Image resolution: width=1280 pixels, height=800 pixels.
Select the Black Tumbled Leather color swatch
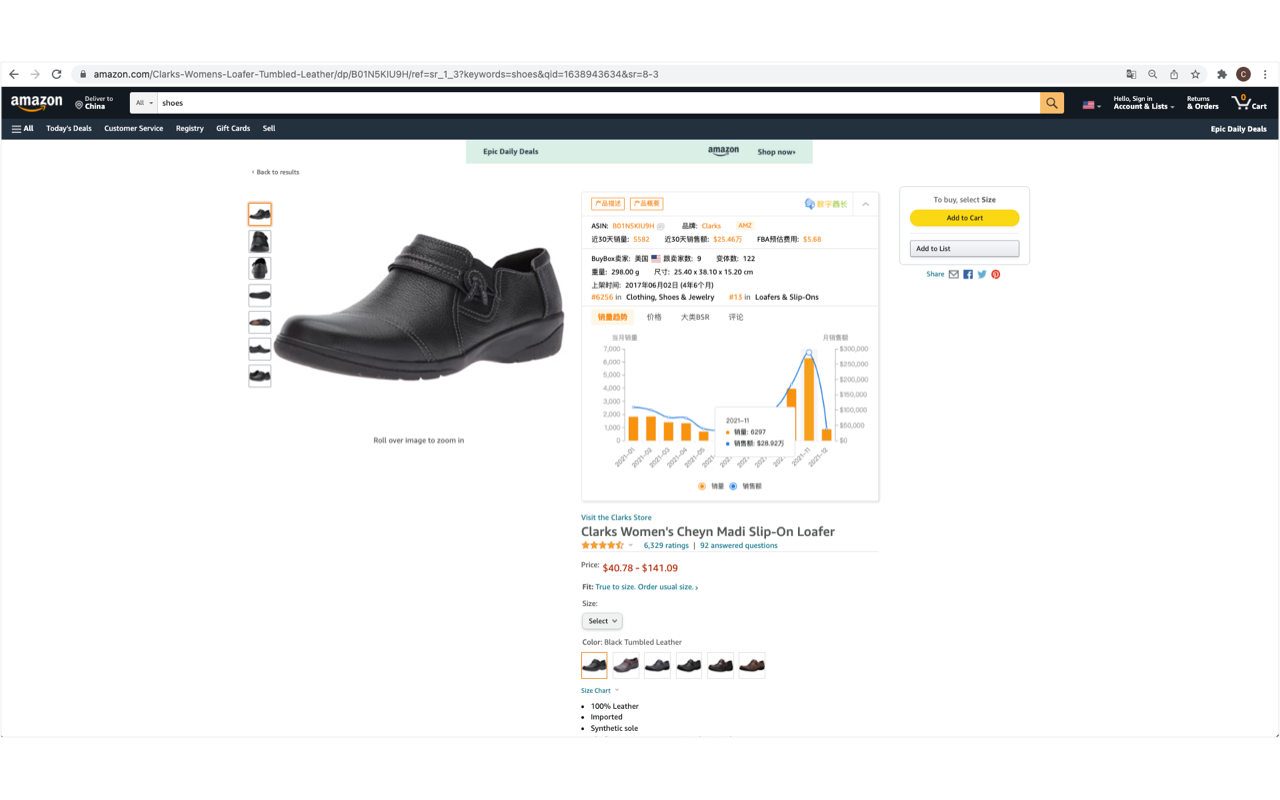pos(594,665)
